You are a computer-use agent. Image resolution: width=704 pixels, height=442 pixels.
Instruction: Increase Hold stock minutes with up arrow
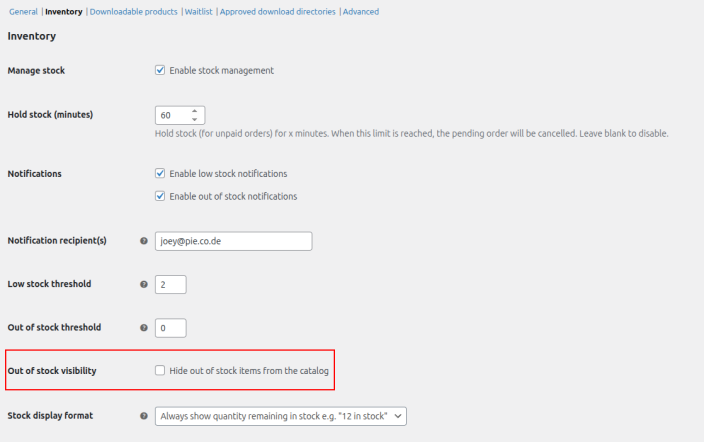click(195, 110)
